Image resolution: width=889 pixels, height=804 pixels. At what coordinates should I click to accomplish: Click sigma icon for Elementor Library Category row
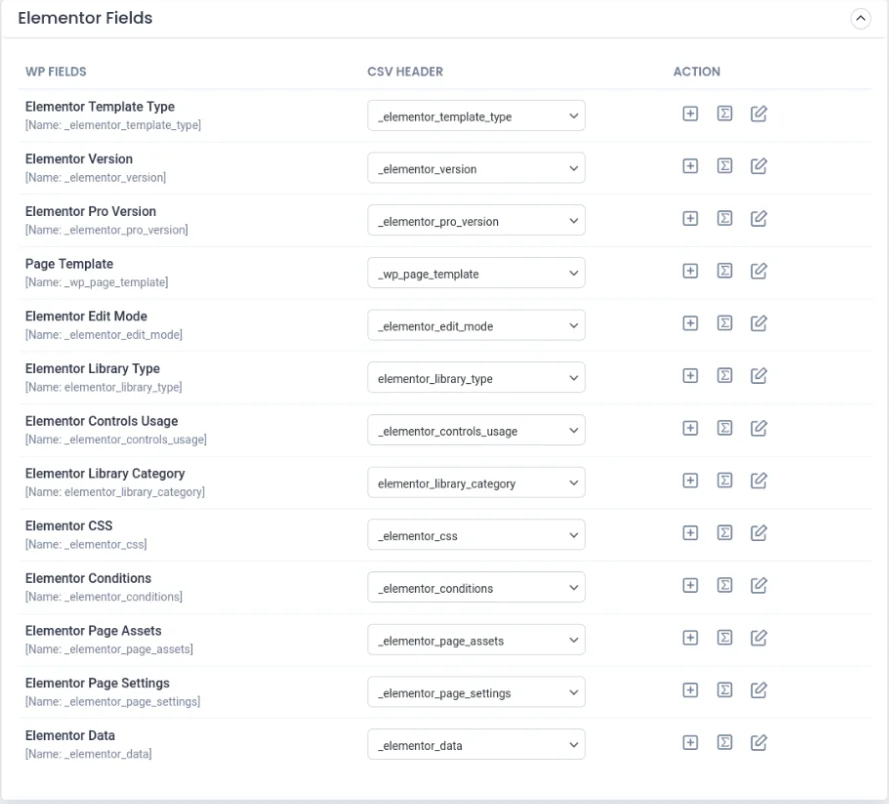724,481
